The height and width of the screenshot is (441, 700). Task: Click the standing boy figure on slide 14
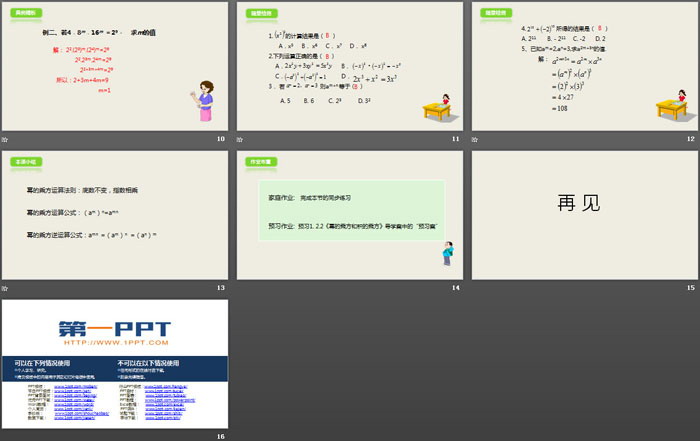tap(447, 254)
